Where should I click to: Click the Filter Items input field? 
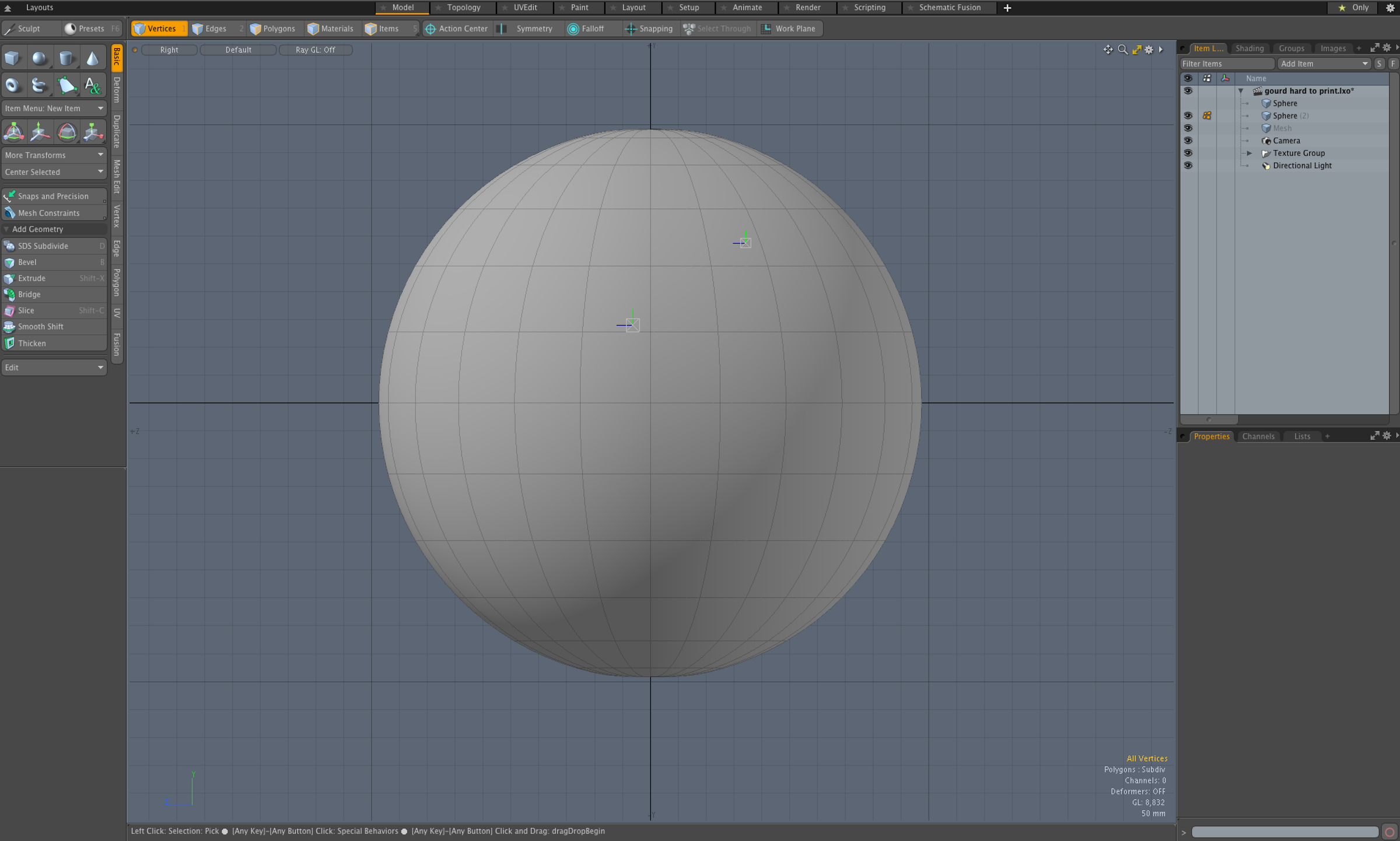click(x=1226, y=64)
